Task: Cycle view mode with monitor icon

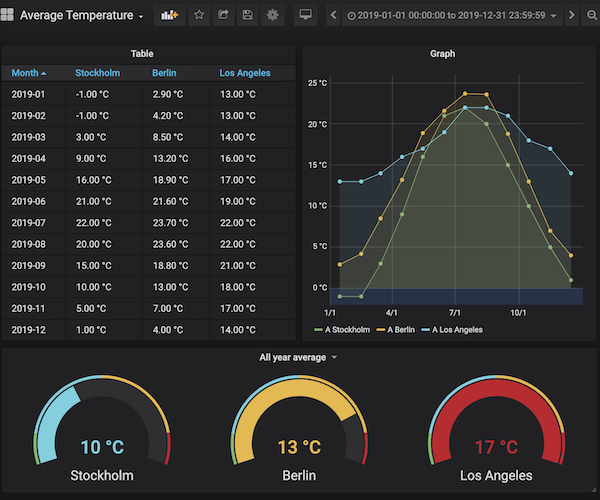Action: [305, 15]
